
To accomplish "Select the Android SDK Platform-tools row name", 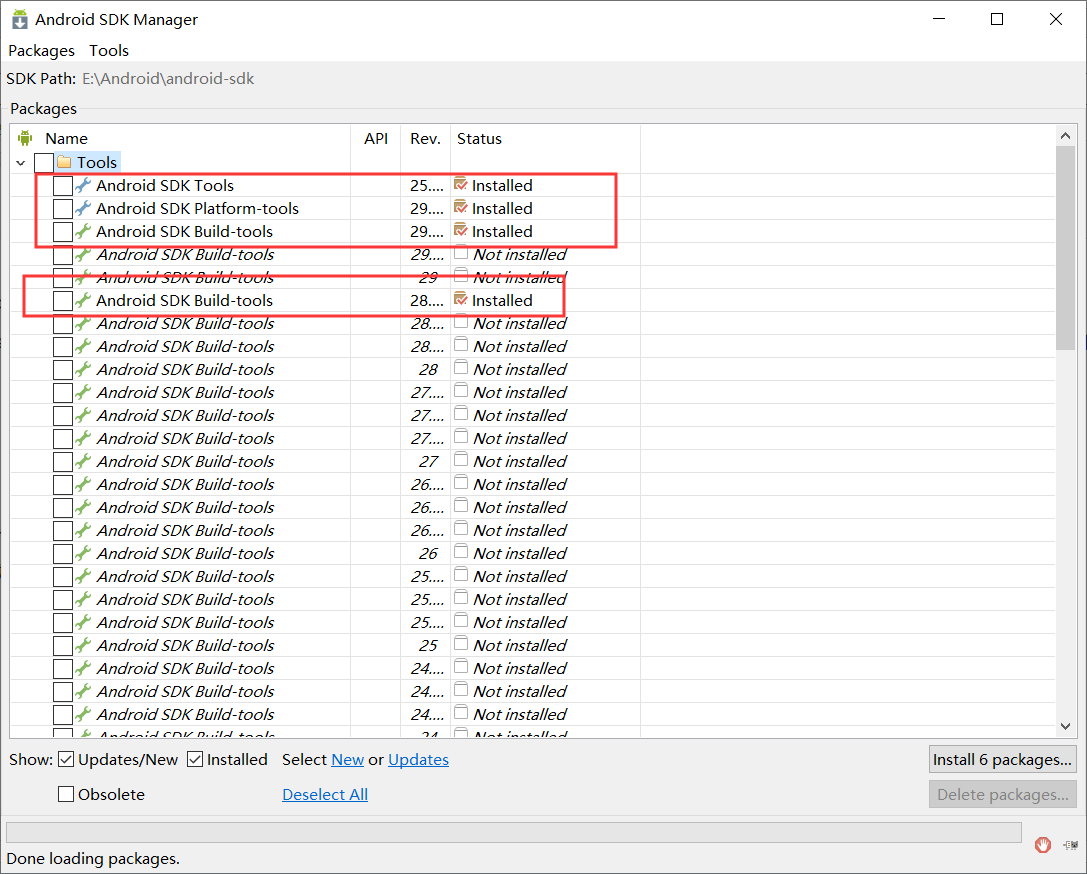I will point(198,209).
